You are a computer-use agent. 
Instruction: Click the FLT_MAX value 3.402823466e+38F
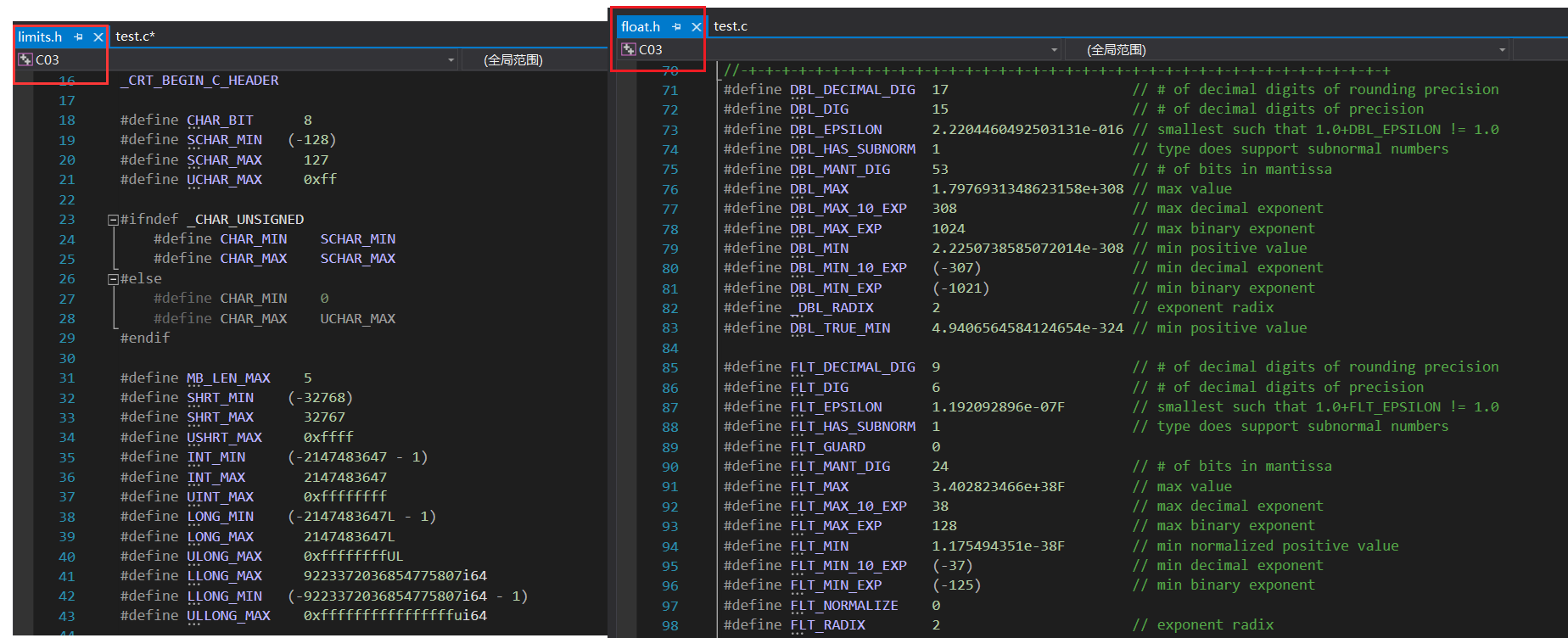pyautogui.click(x=999, y=487)
